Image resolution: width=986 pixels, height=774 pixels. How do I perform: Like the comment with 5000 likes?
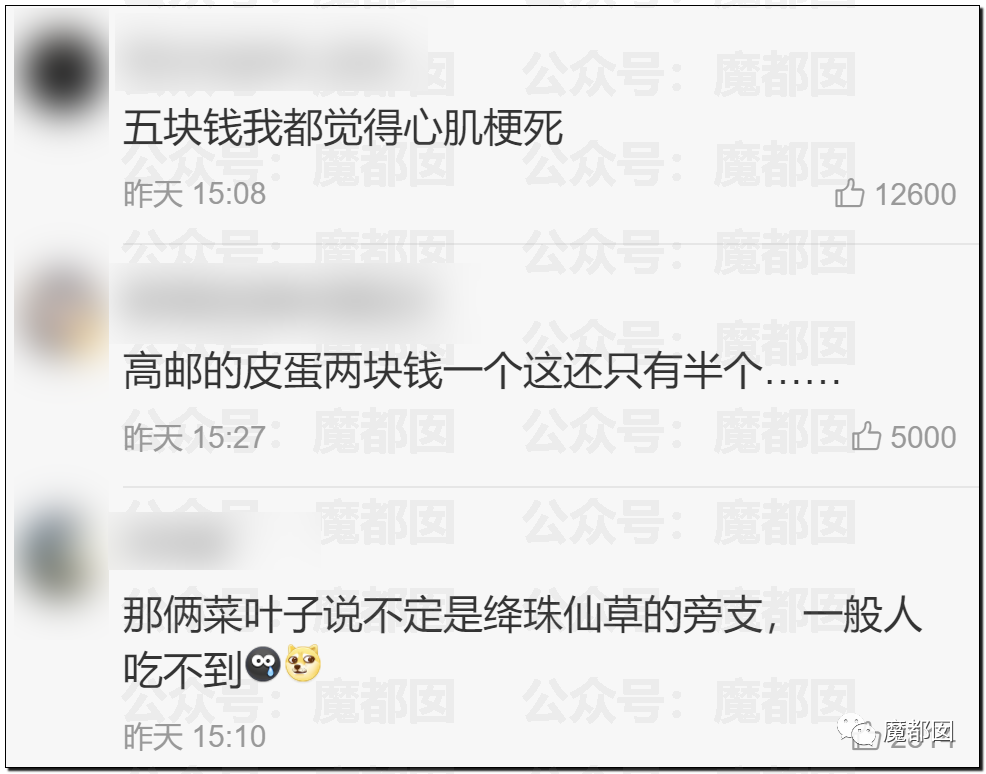point(867,436)
